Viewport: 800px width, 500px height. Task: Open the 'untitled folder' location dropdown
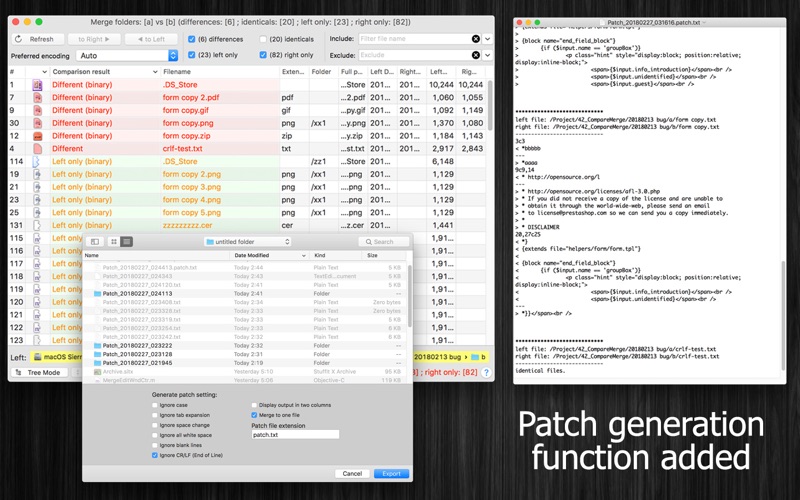coord(248,241)
